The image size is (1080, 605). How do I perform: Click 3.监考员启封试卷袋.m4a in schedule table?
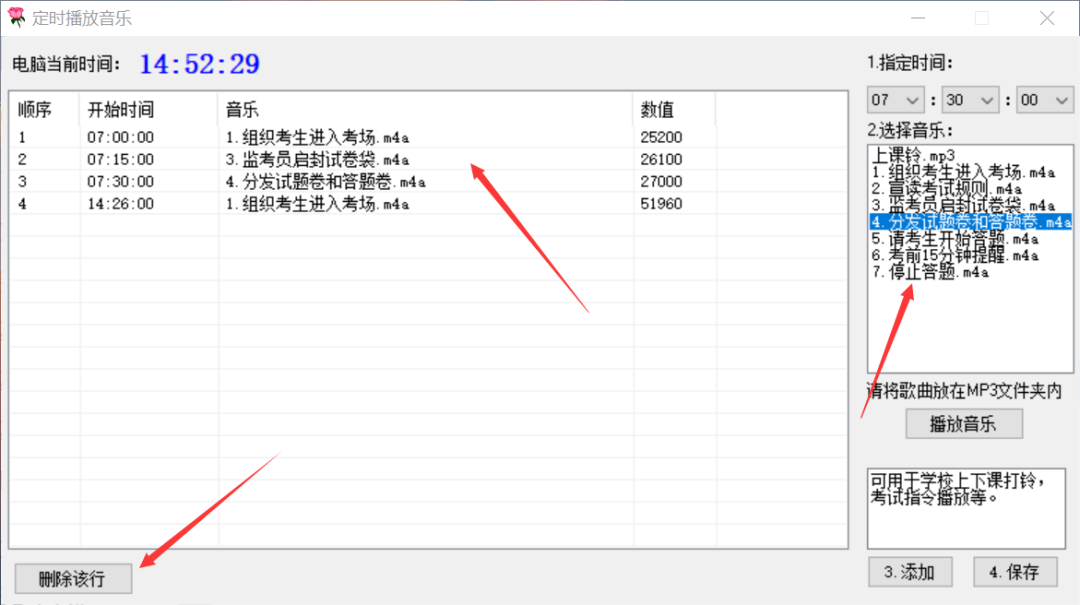pos(318,160)
